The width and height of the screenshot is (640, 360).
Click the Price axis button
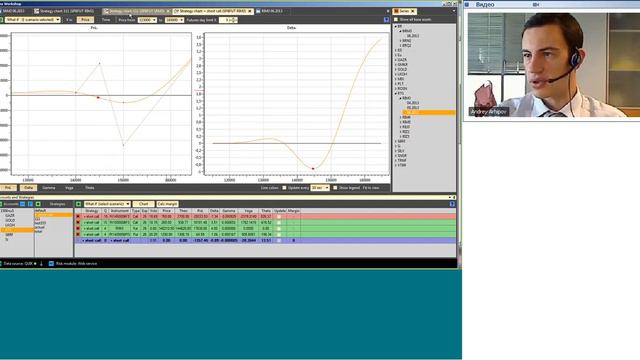click(x=85, y=20)
